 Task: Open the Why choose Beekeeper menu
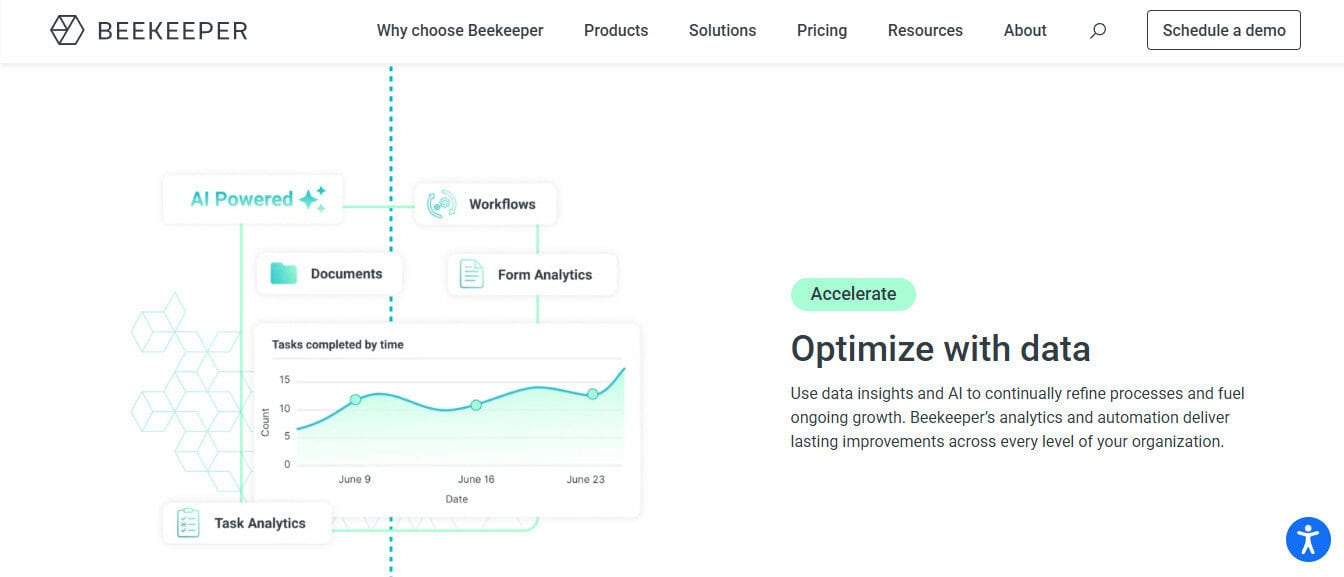[460, 30]
